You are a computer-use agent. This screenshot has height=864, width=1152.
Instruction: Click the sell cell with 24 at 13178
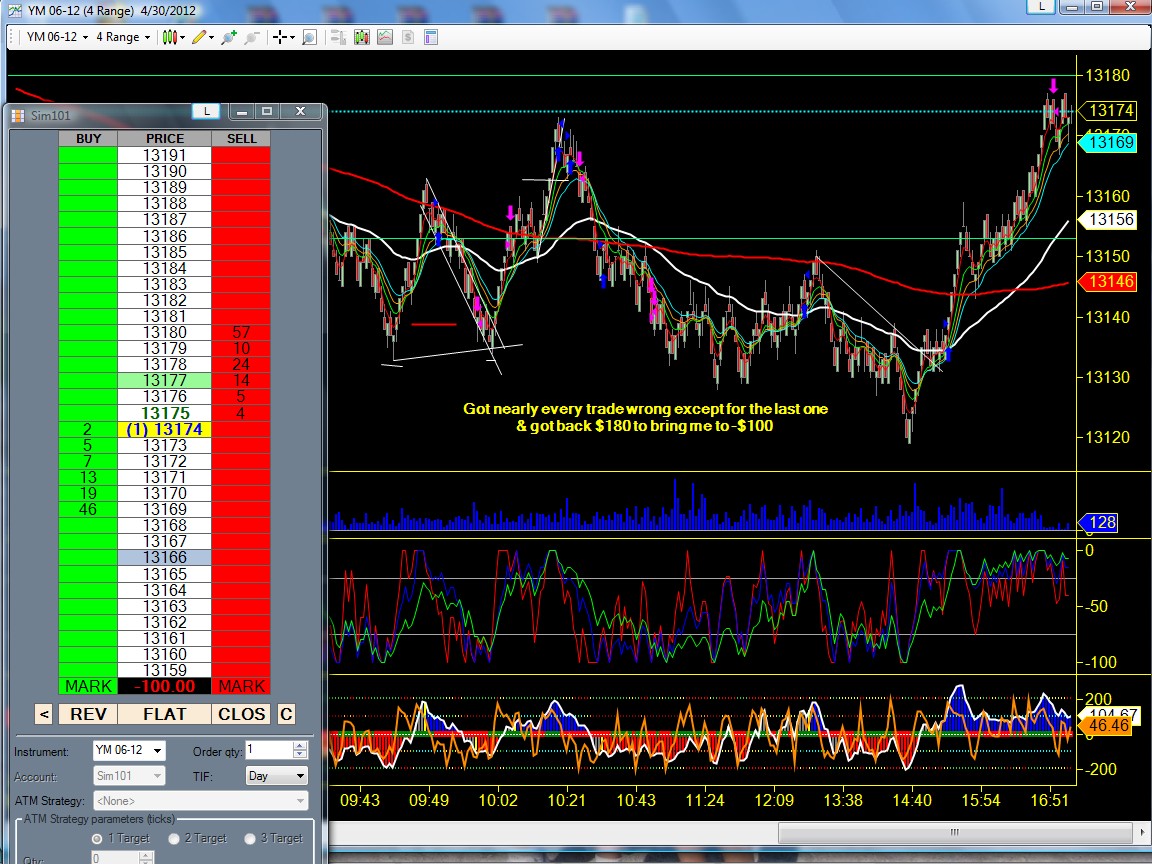242,364
